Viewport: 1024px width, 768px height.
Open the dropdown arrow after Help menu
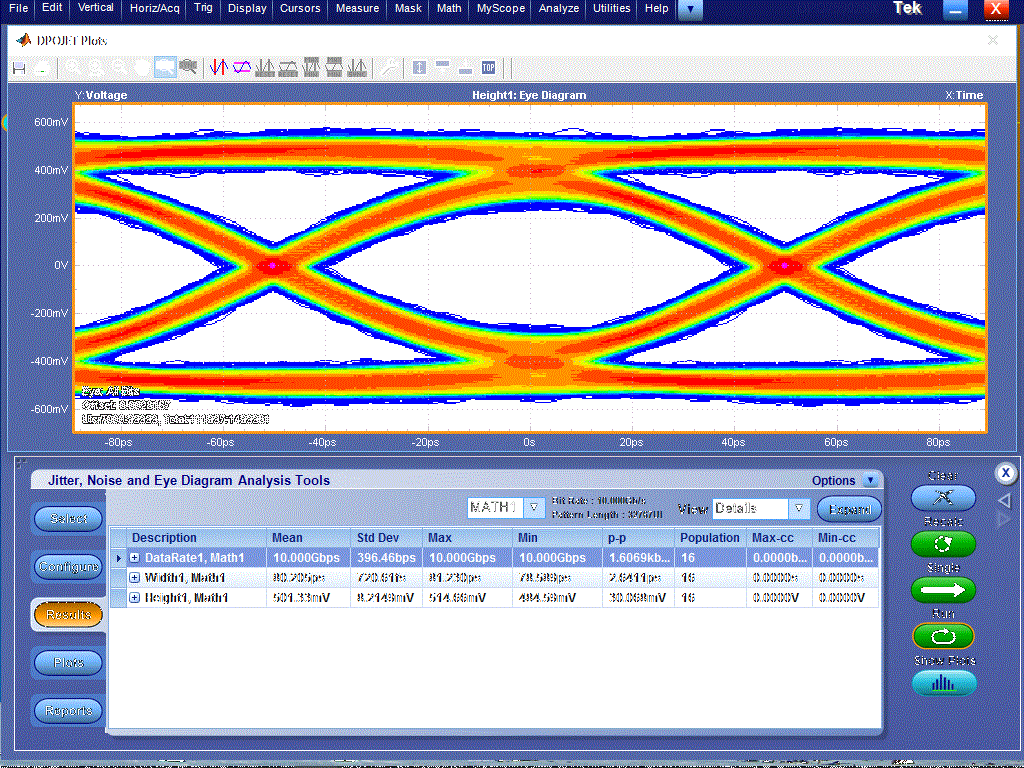click(690, 9)
